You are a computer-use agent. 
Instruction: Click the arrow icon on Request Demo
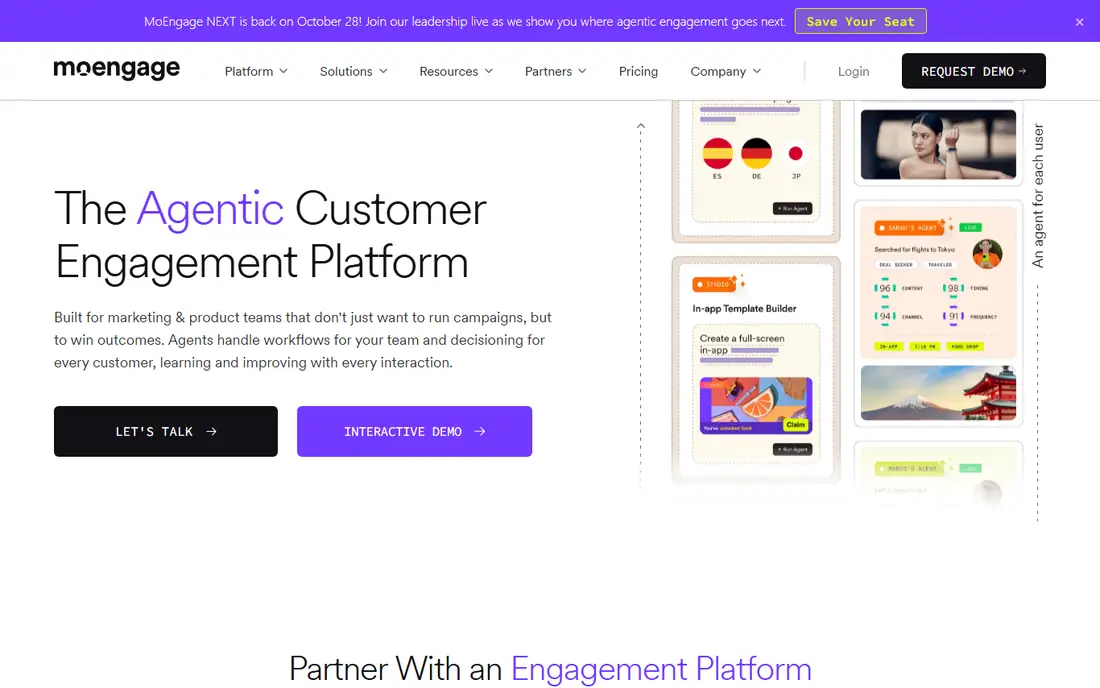tap(1022, 71)
